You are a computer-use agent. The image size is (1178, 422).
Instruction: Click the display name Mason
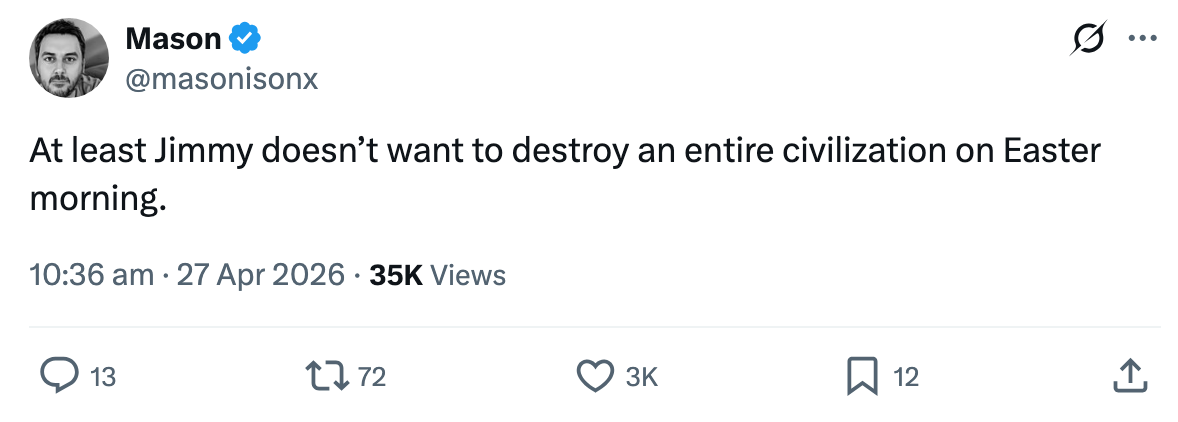pos(173,39)
